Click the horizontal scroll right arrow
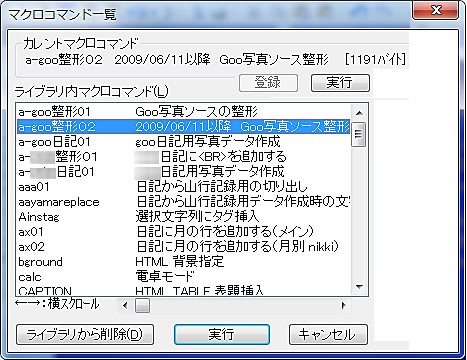Viewport: 467px width, 360px height. [343, 305]
